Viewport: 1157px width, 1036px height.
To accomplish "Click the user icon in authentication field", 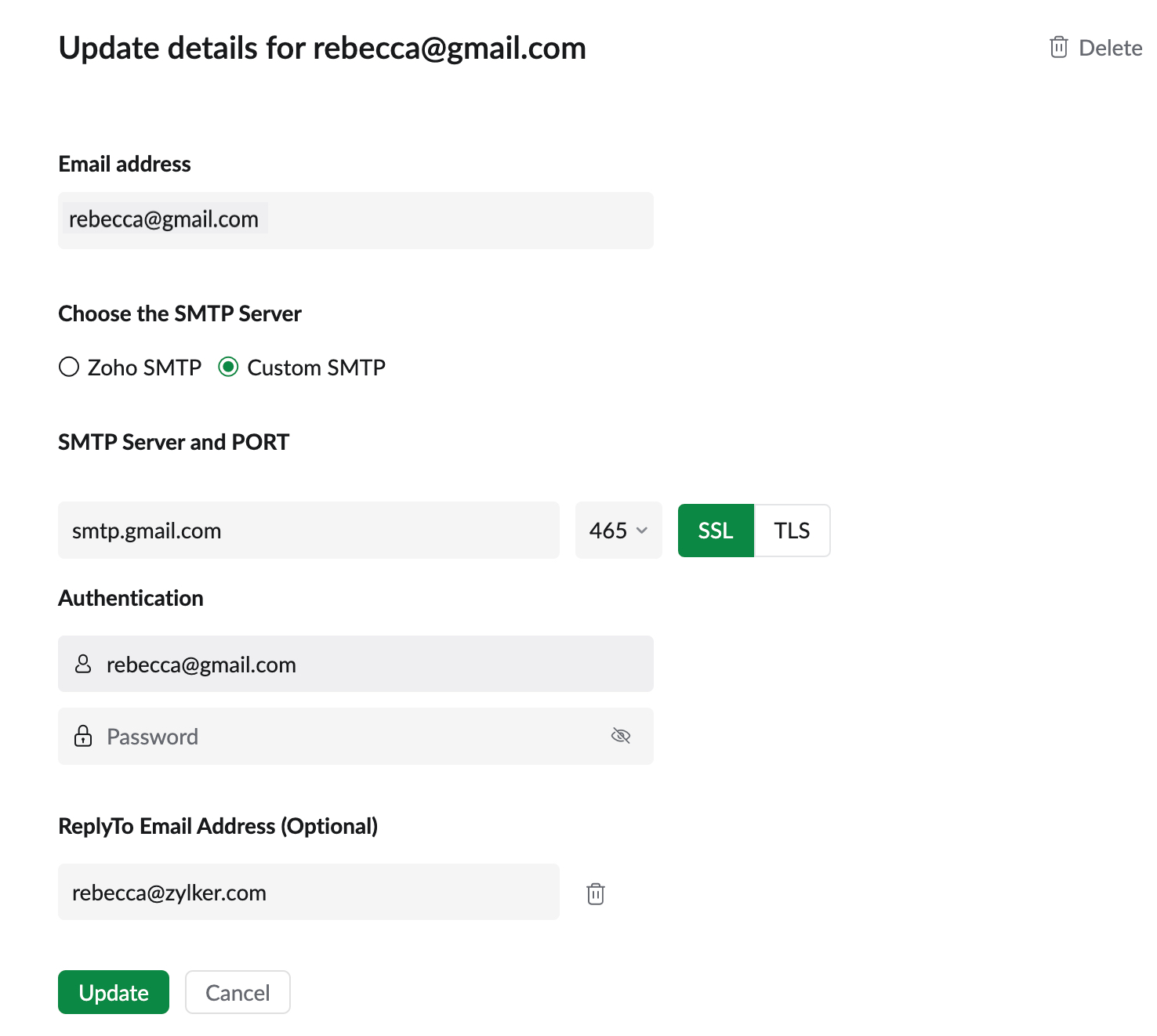I will [x=83, y=665].
